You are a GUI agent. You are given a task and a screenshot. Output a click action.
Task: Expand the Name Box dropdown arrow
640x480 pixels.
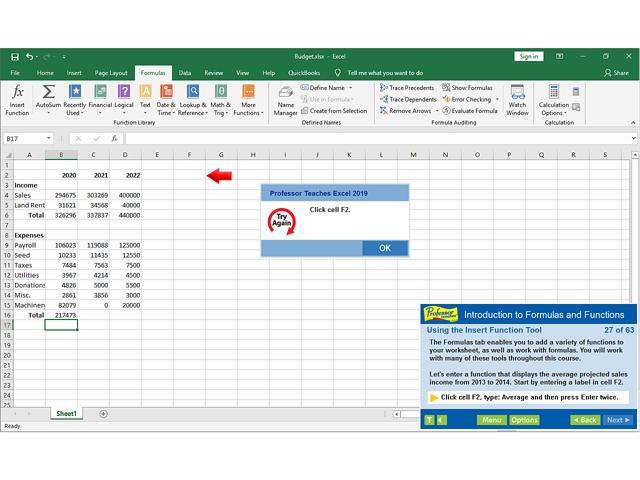pos(48,138)
